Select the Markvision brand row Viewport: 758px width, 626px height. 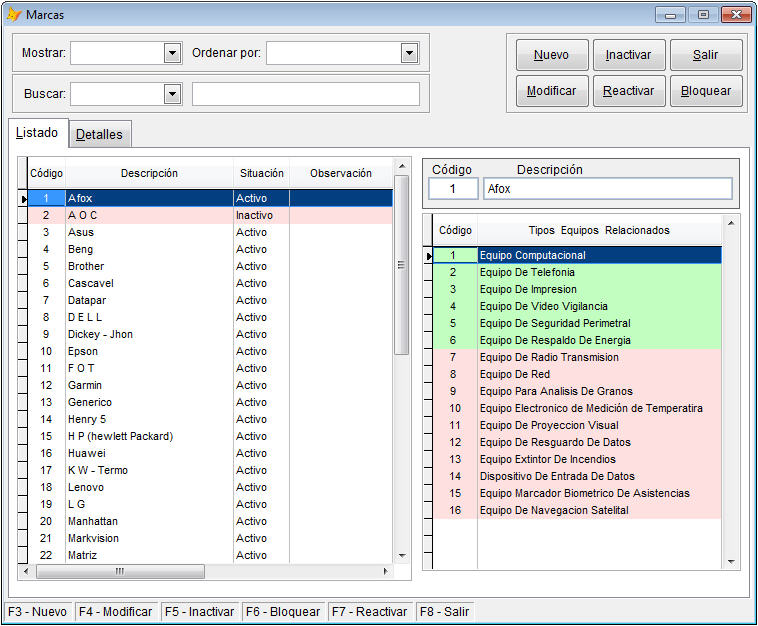[210, 538]
